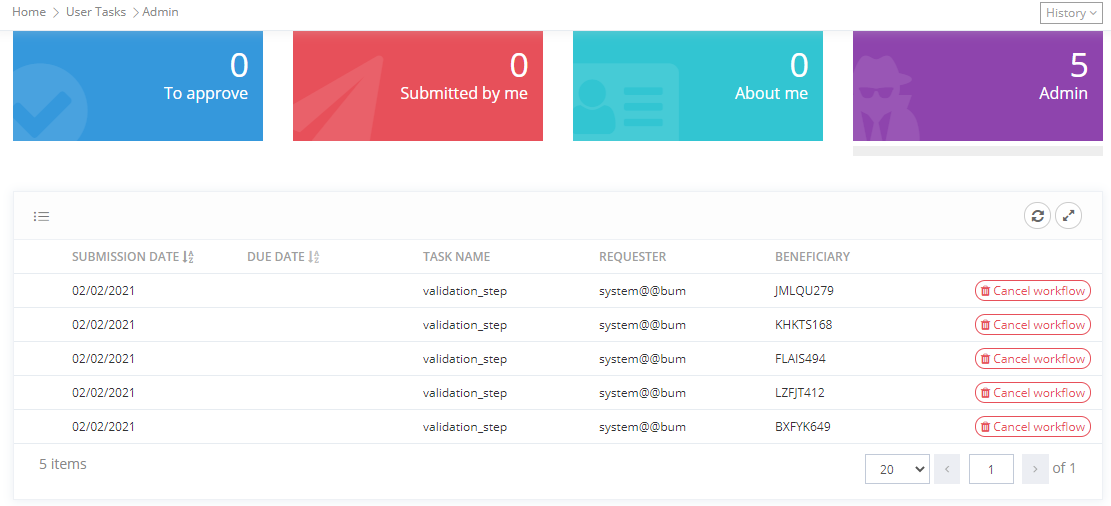Select the Submitted by me tile
Image resolution: width=1111 pixels, height=506 pixels.
click(418, 86)
